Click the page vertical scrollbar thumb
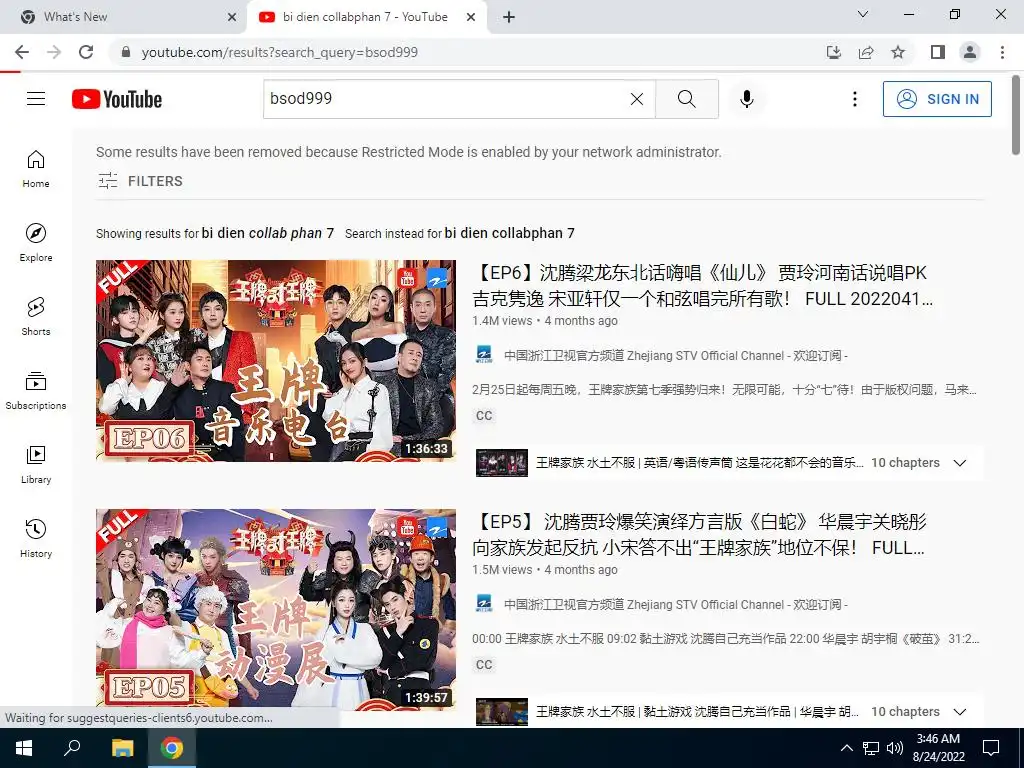Viewport: 1024px width, 768px height. click(x=1016, y=115)
